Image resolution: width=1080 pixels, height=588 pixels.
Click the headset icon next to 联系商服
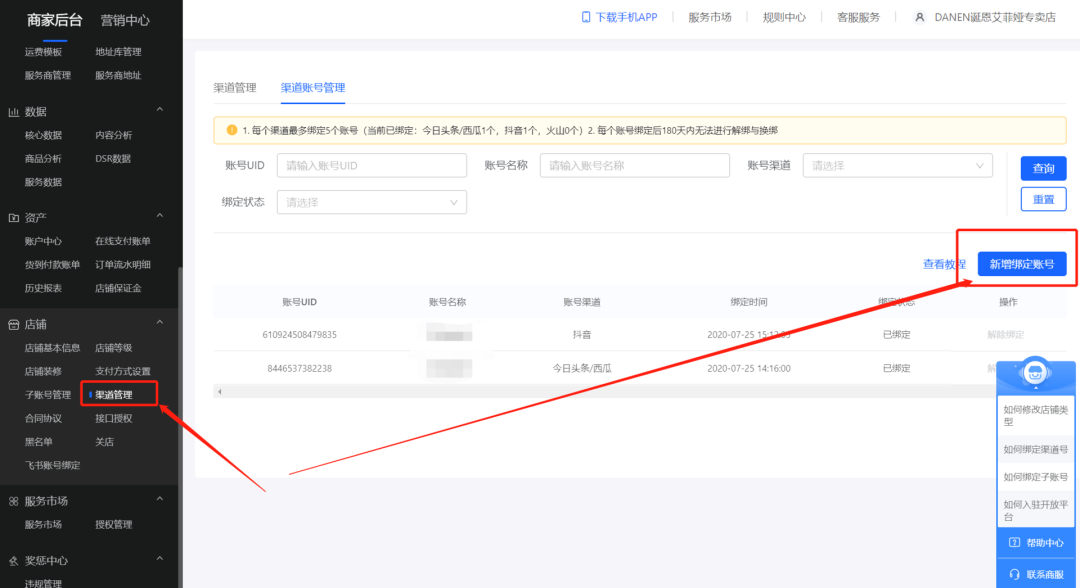tap(1012, 573)
